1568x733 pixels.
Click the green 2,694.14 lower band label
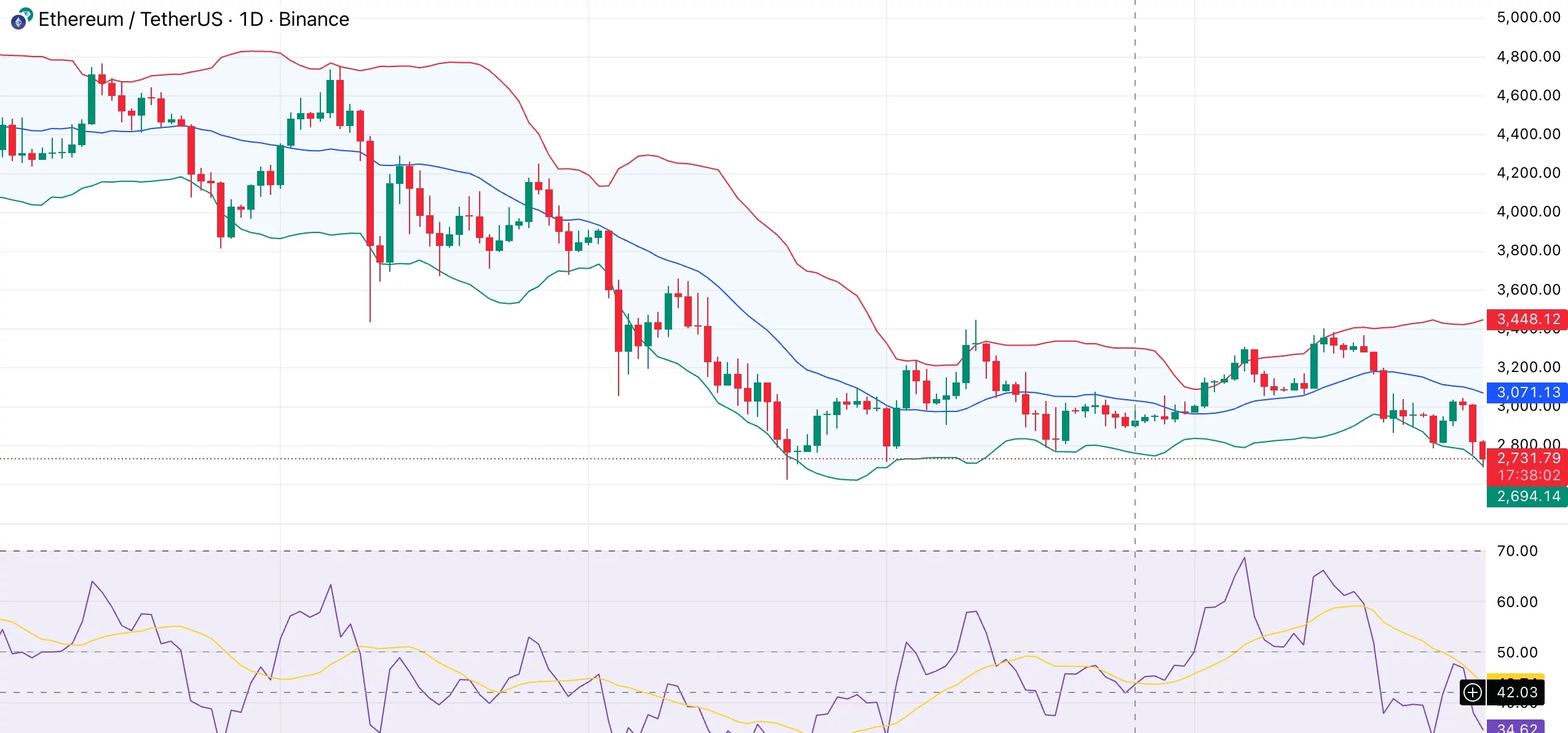[1527, 496]
